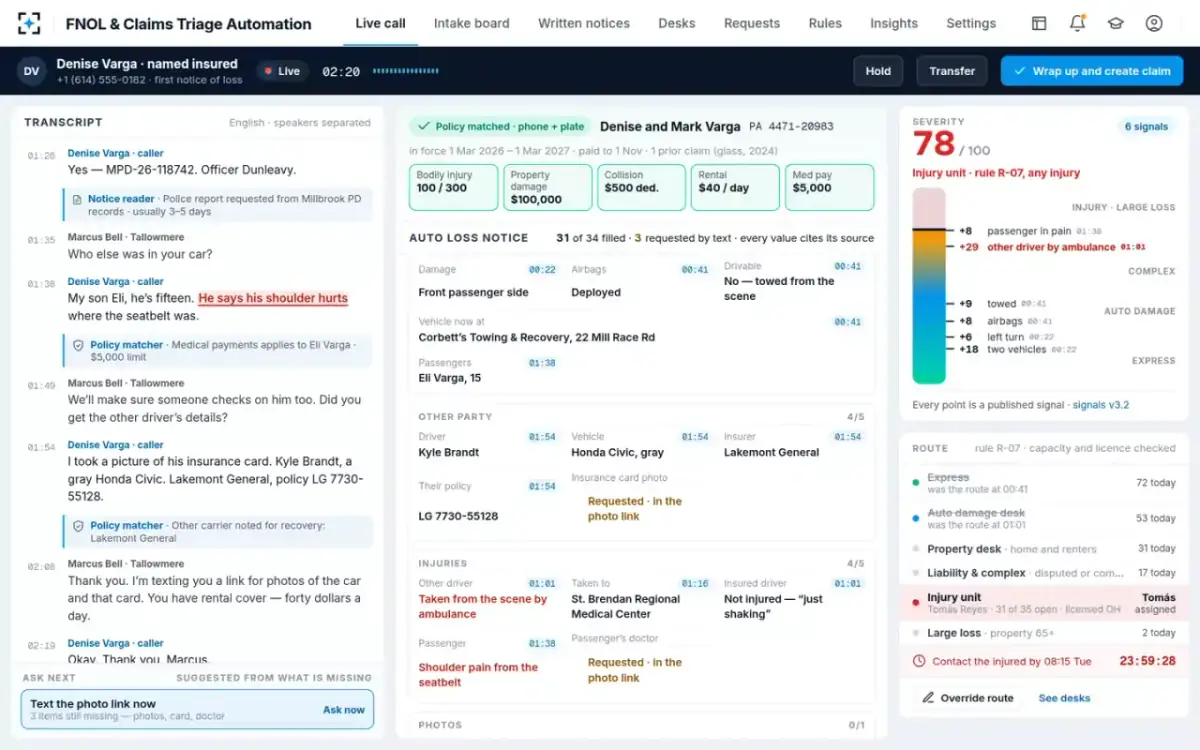
Task: Click Ask now in suggestion box
Action: coord(344,709)
